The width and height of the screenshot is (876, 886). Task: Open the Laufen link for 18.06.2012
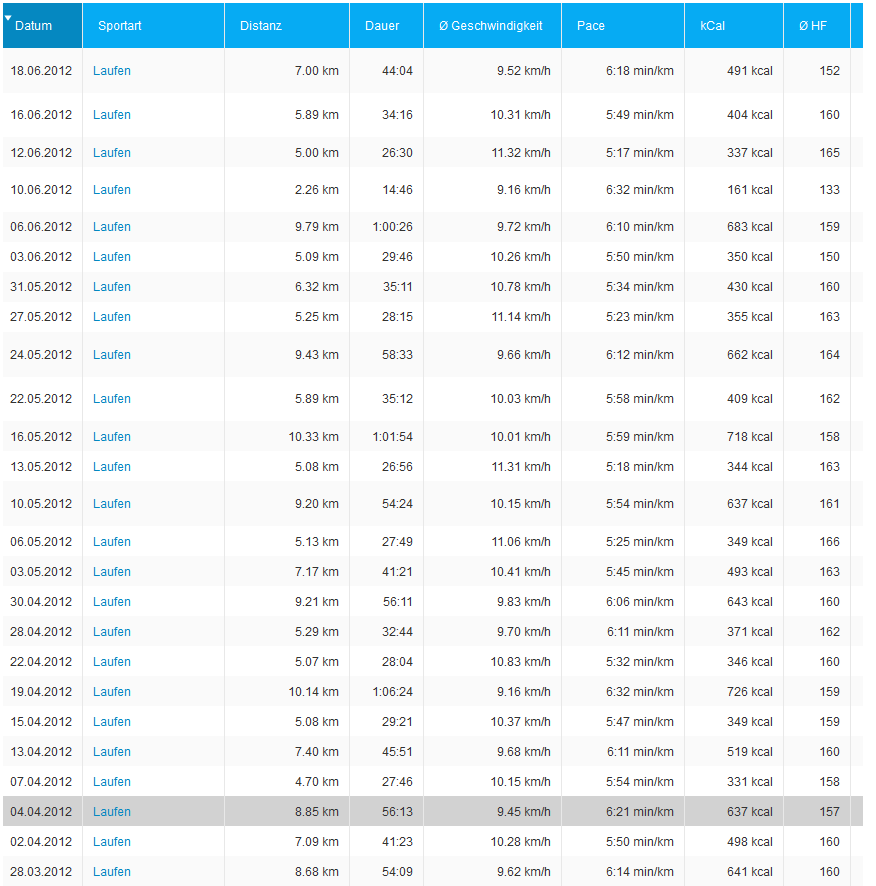tap(112, 71)
